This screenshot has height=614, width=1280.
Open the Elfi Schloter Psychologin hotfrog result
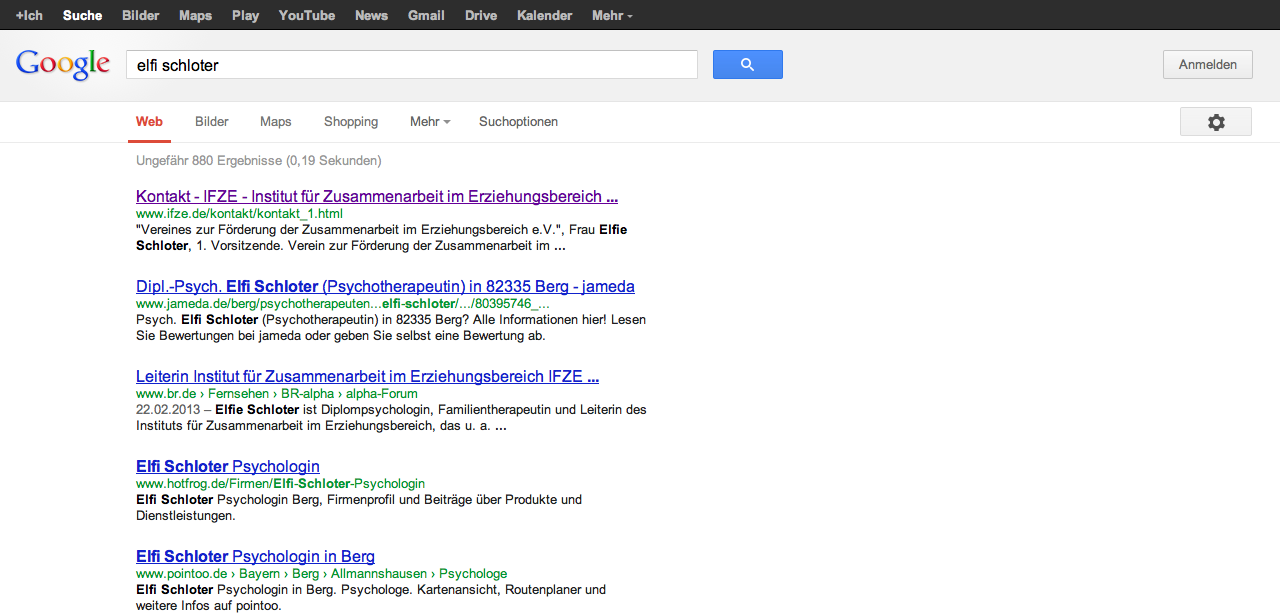point(228,466)
